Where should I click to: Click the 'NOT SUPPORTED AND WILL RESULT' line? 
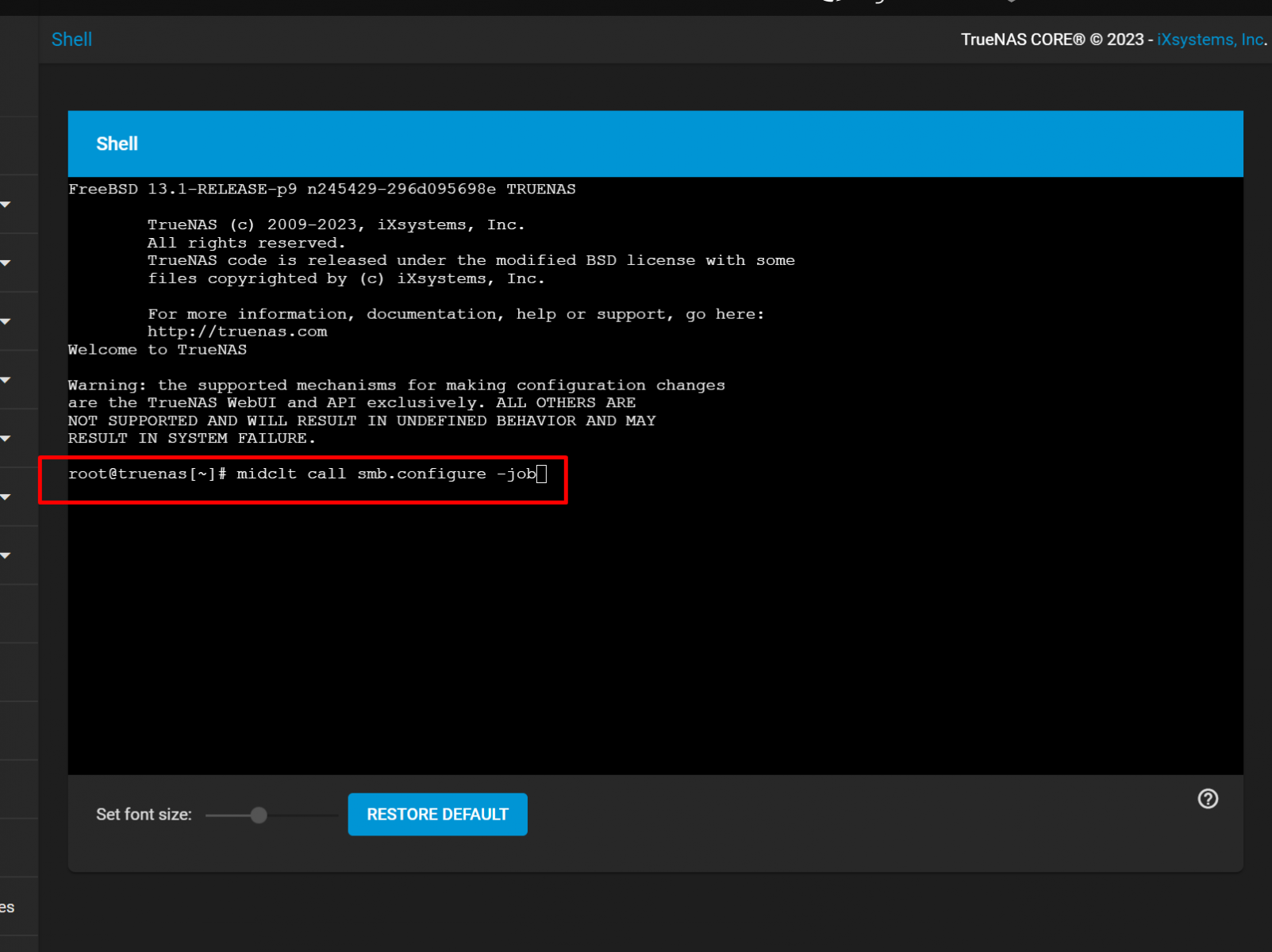point(362,421)
